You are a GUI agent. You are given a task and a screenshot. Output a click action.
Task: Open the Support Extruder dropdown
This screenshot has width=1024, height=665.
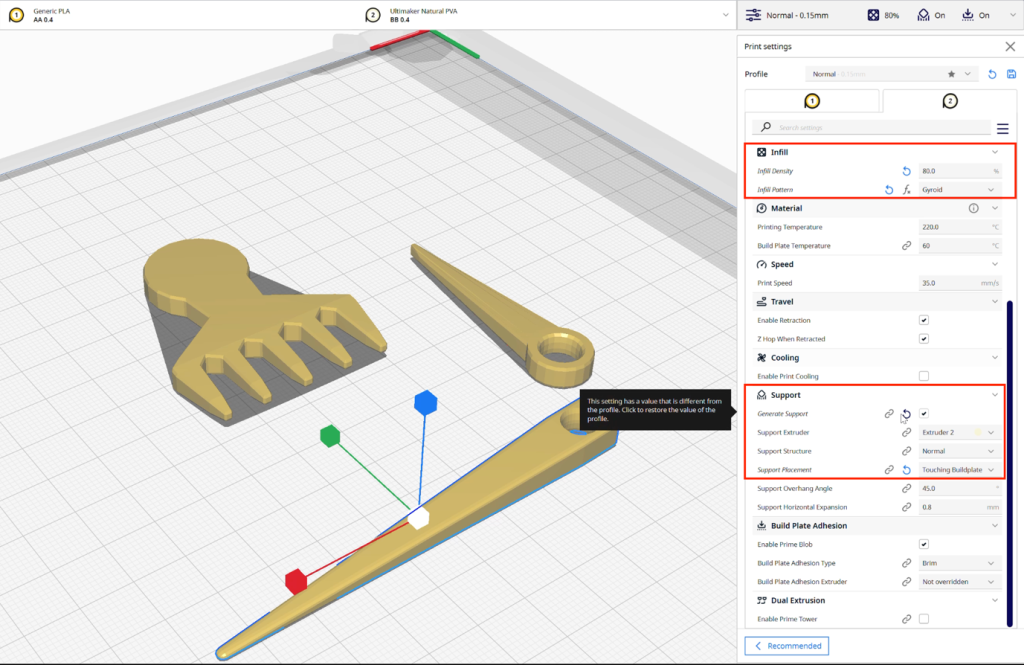[959, 432]
